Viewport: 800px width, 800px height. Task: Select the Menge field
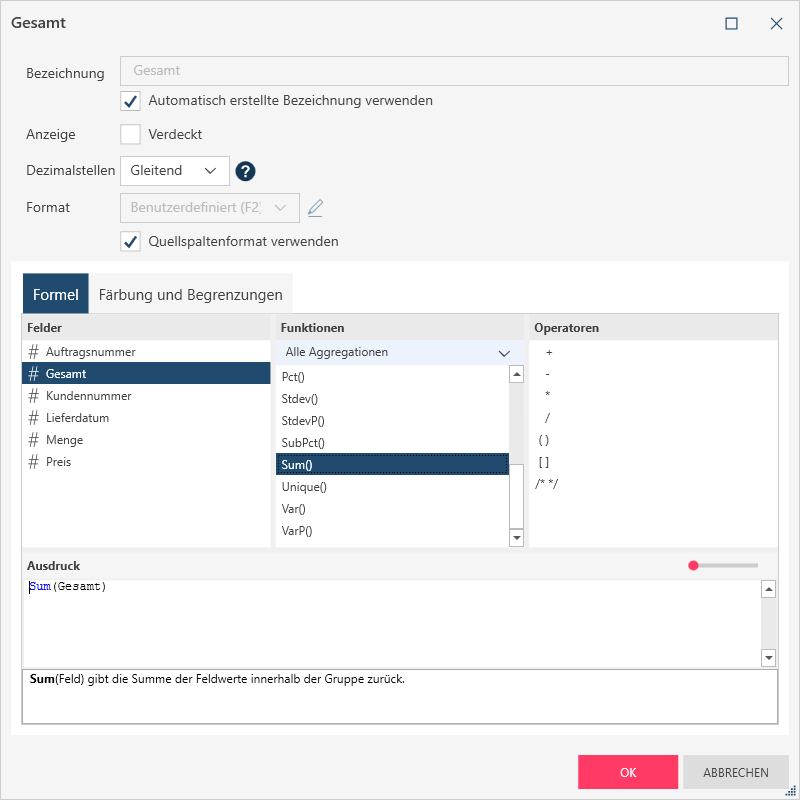[64, 440]
